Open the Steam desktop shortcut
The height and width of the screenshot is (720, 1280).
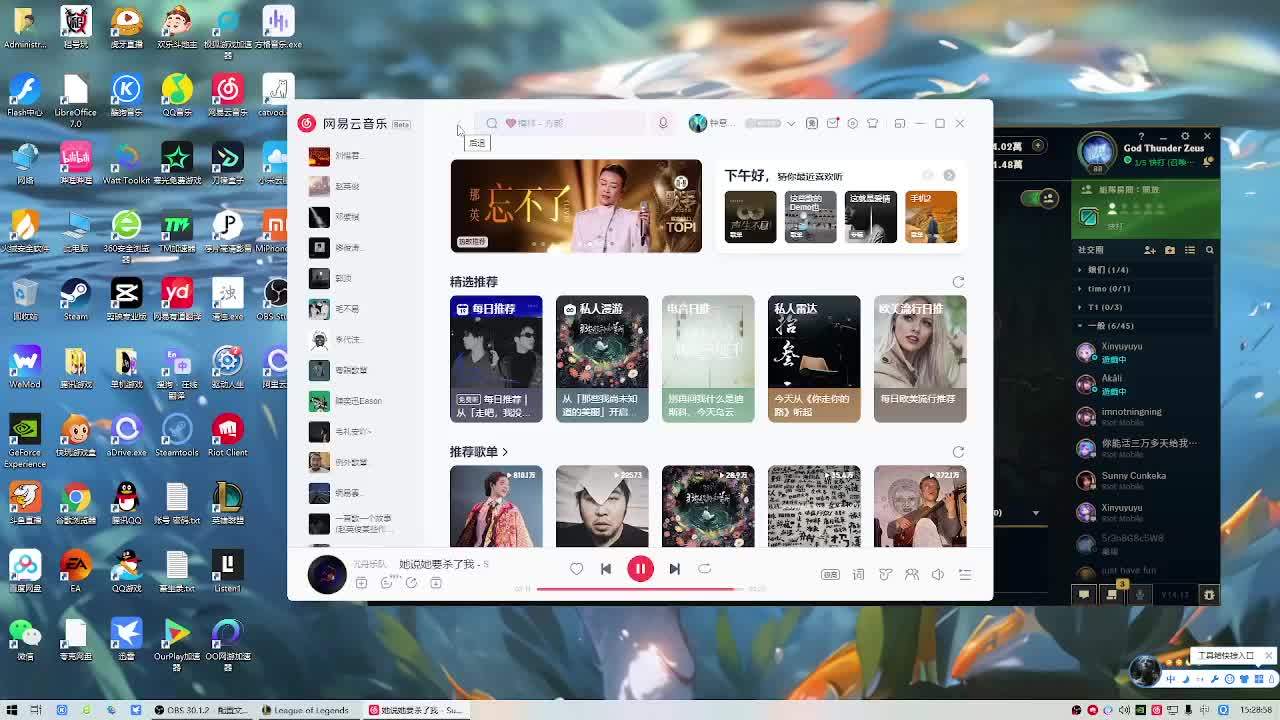76,300
